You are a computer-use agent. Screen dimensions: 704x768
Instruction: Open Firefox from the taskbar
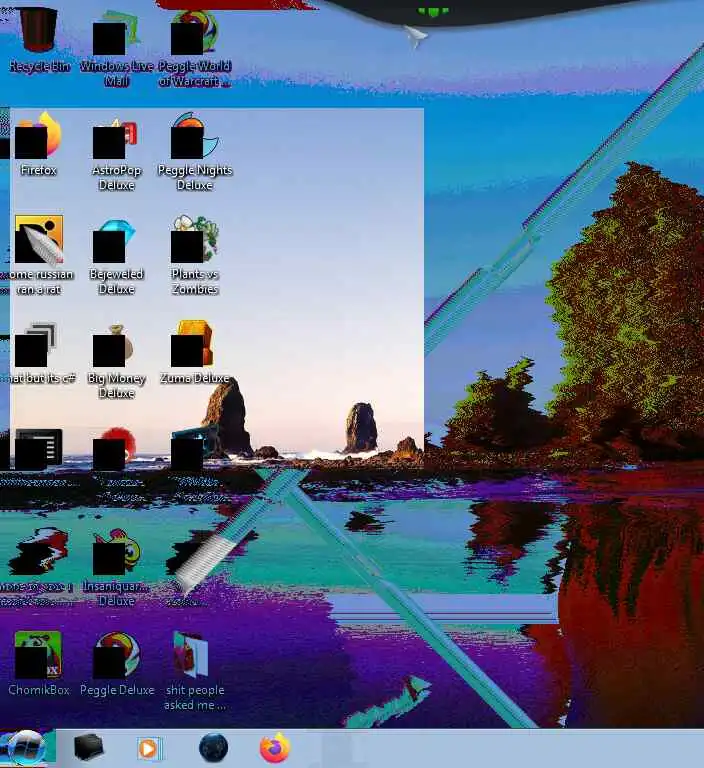[274, 748]
